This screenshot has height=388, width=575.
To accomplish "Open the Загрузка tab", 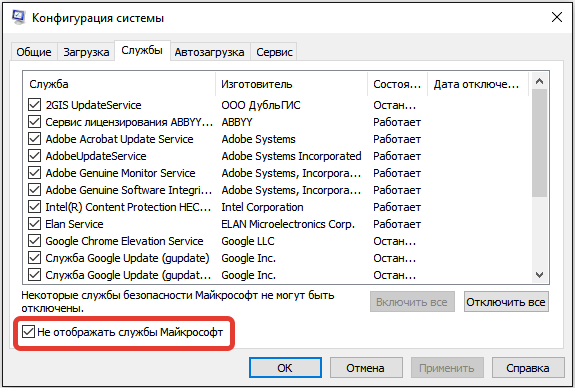I will point(86,52).
